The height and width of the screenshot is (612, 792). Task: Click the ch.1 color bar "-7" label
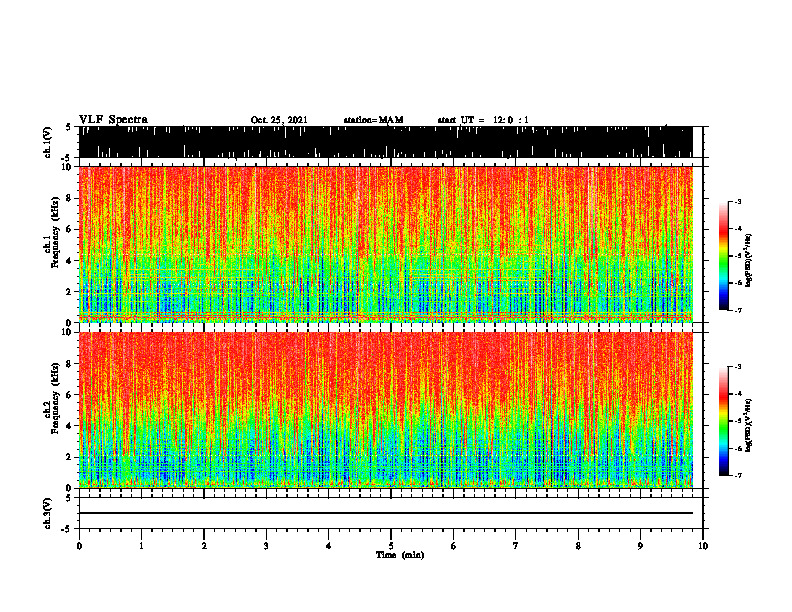[737, 310]
